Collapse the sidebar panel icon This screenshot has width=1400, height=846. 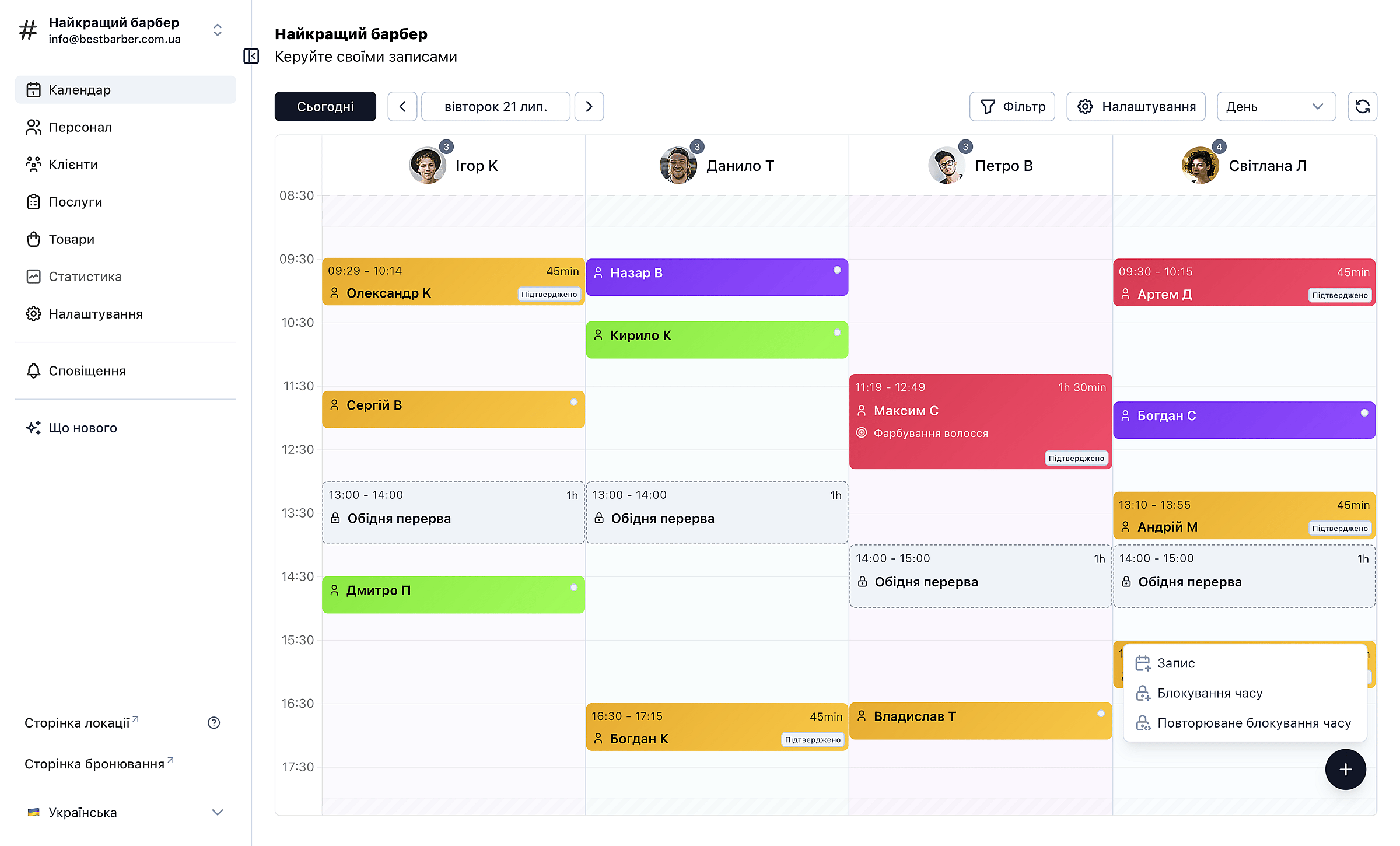click(x=251, y=56)
